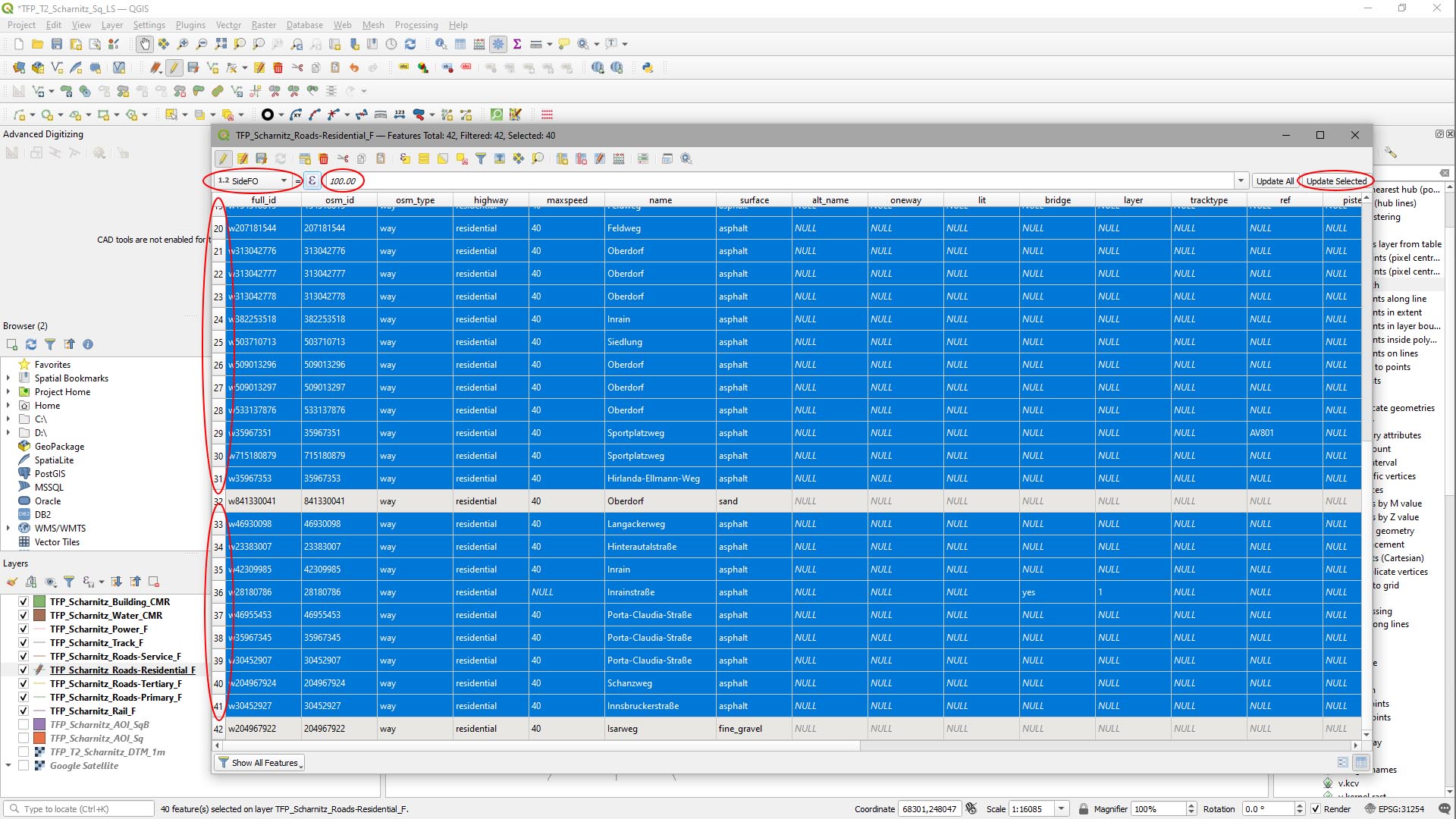Open the SideFO field dropdown
Screen dimensions: 1456x819
click(253, 180)
